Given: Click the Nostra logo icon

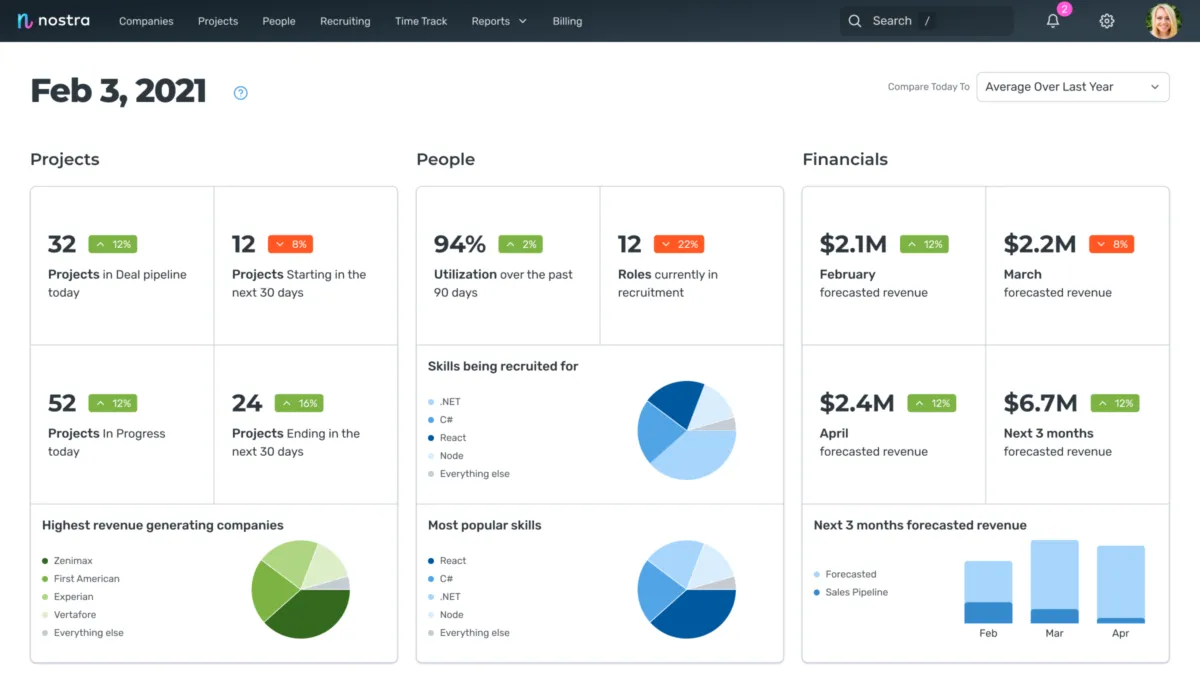Looking at the screenshot, I should [x=25, y=21].
